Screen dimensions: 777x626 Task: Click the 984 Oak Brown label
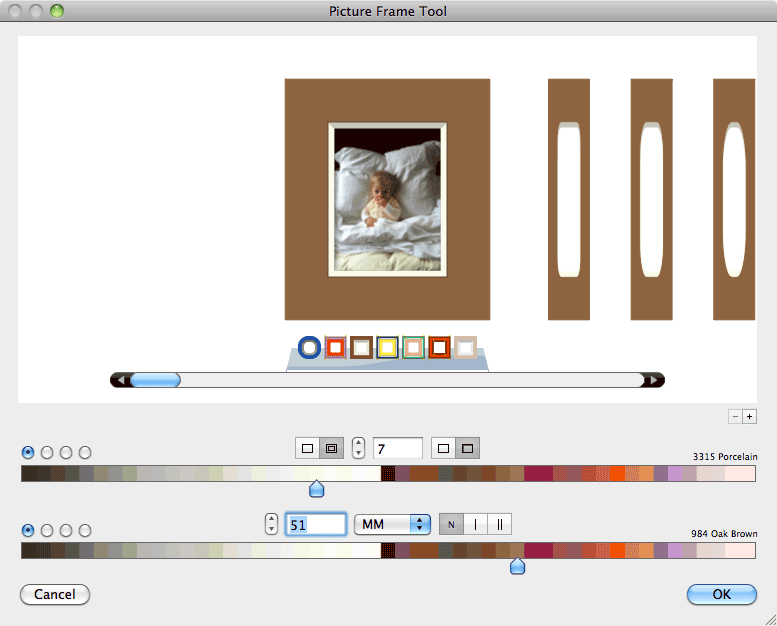(724, 534)
